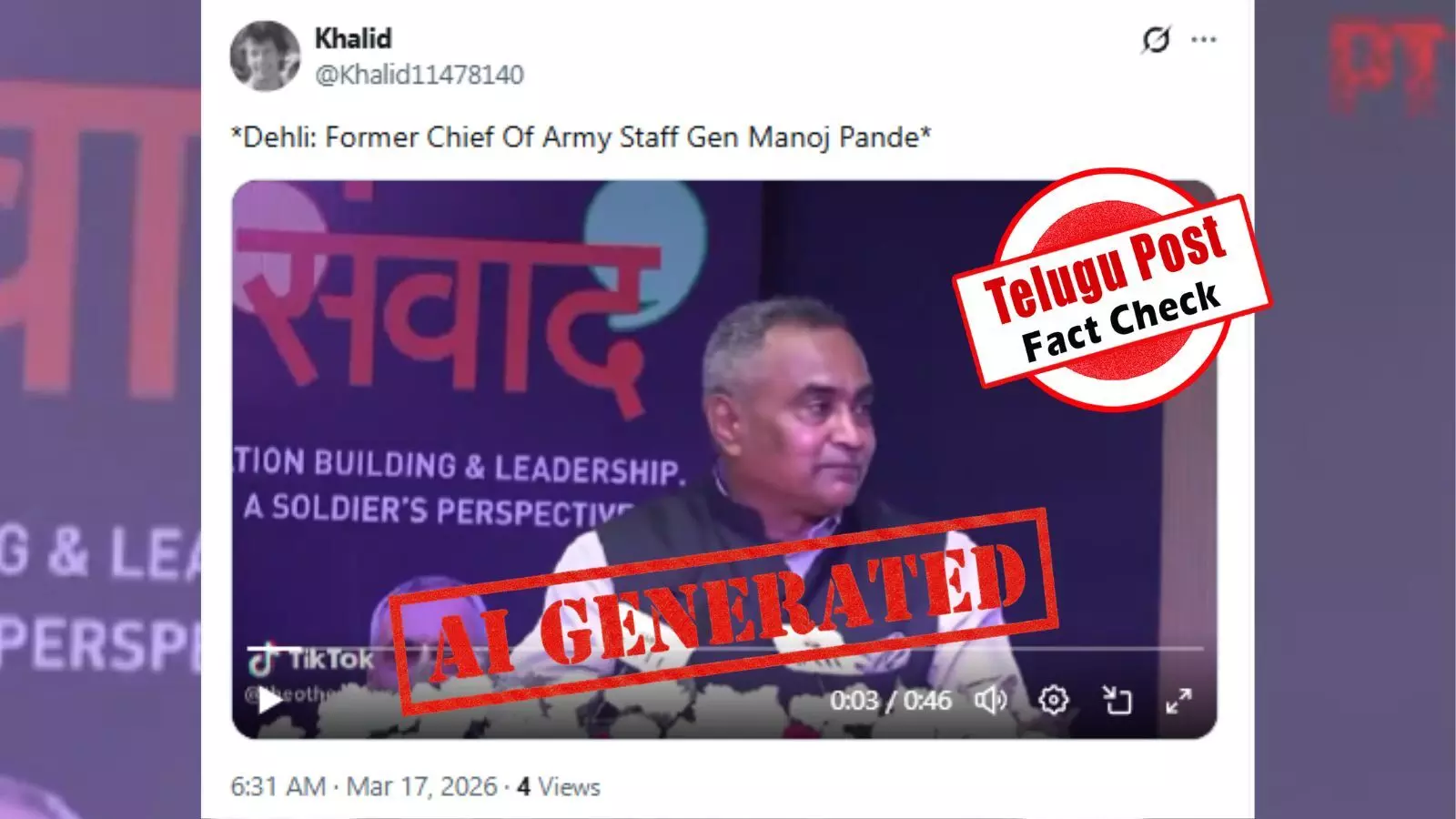Click the Telugu Post Fact Check badge
Image resolution: width=1456 pixels, height=819 pixels.
click(x=1111, y=289)
